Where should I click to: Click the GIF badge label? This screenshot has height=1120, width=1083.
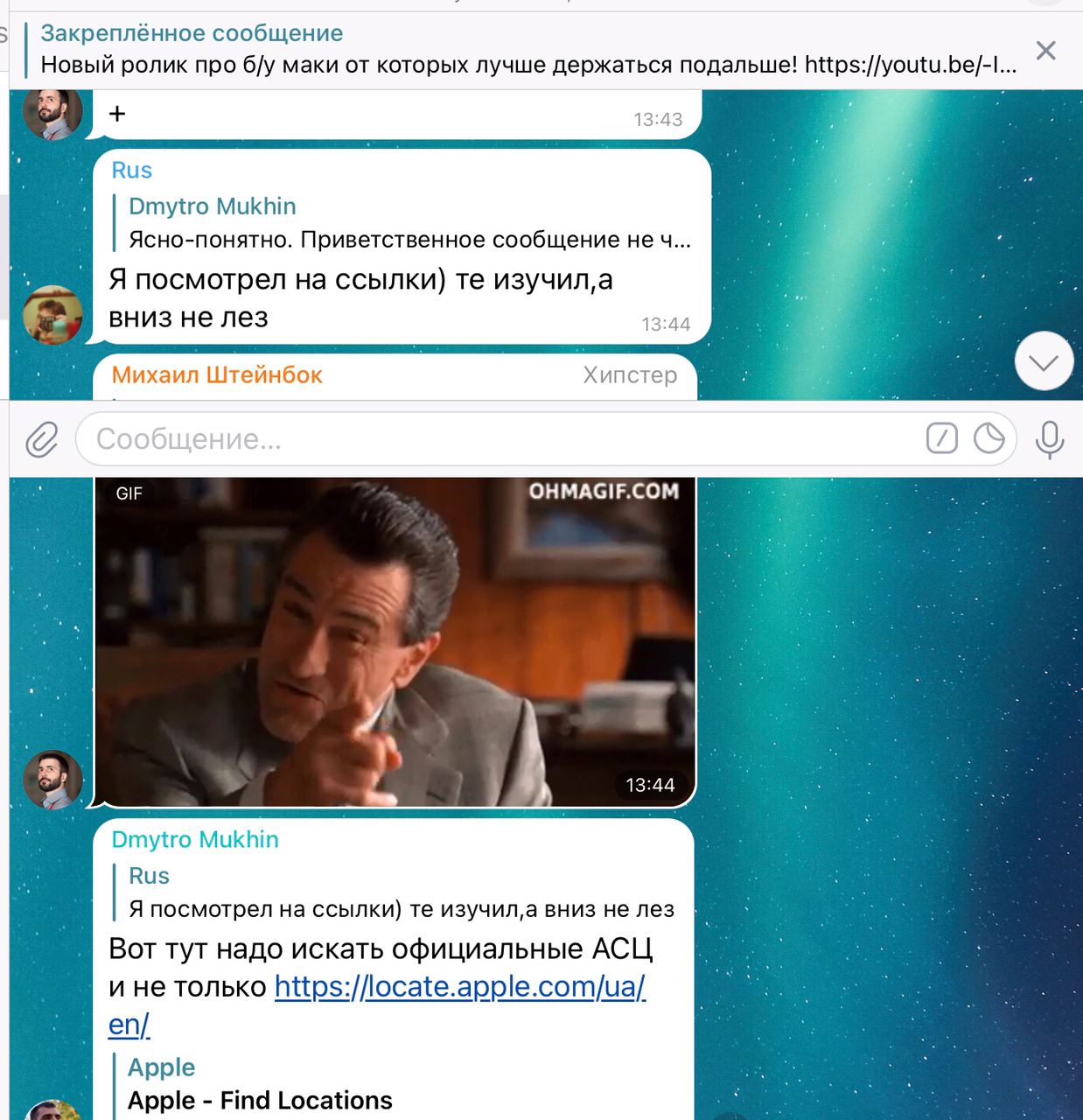129,493
